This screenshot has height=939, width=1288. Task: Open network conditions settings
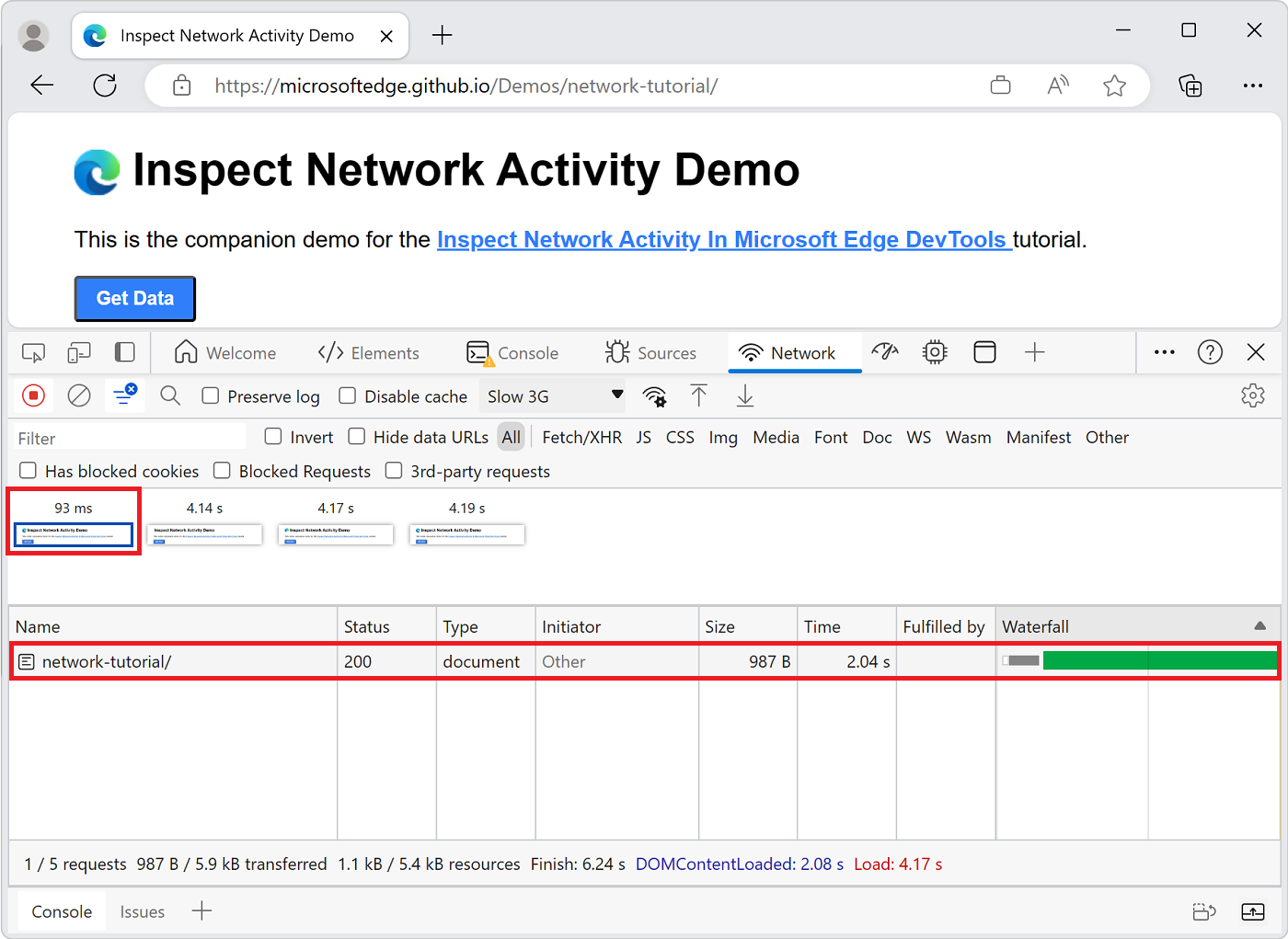coord(654,395)
